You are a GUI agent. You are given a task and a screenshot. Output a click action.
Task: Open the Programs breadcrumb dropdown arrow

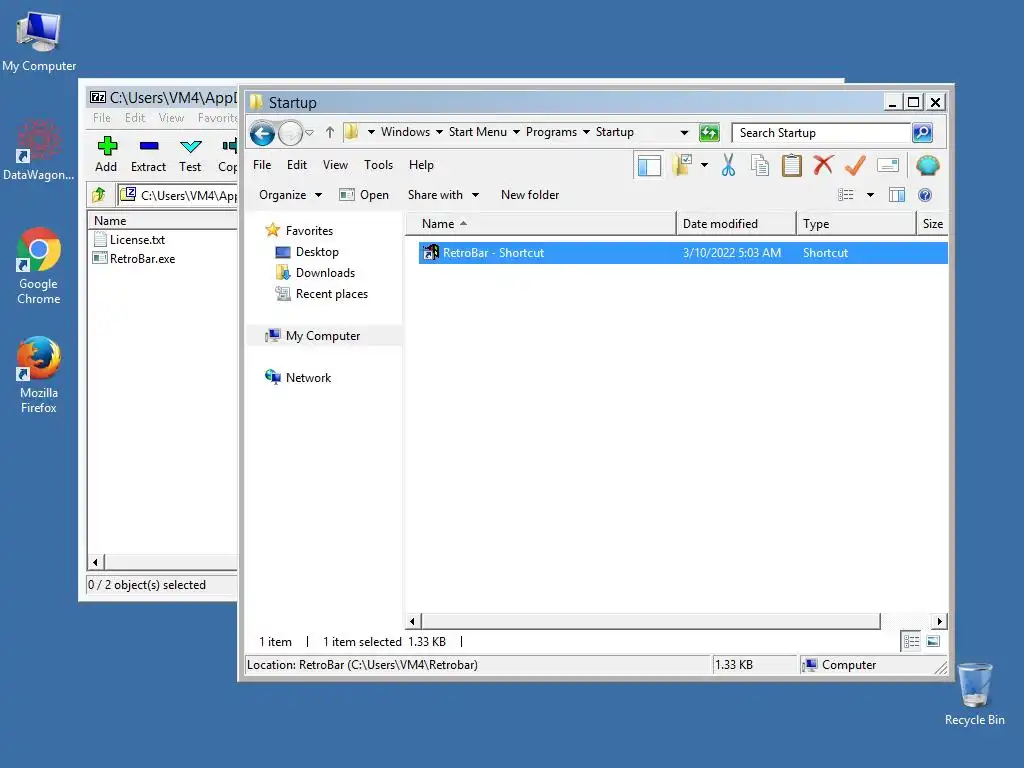pos(586,133)
